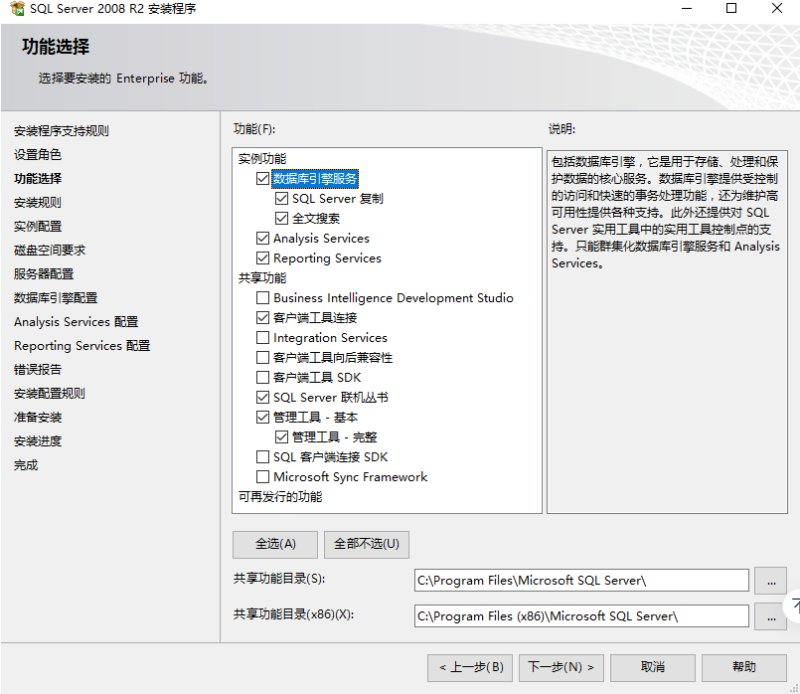Uncheck the 全文搜索 option
Image resolution: width=800 pixels, height=694 pixels.
pyautogui.click(x=281, y=217)
